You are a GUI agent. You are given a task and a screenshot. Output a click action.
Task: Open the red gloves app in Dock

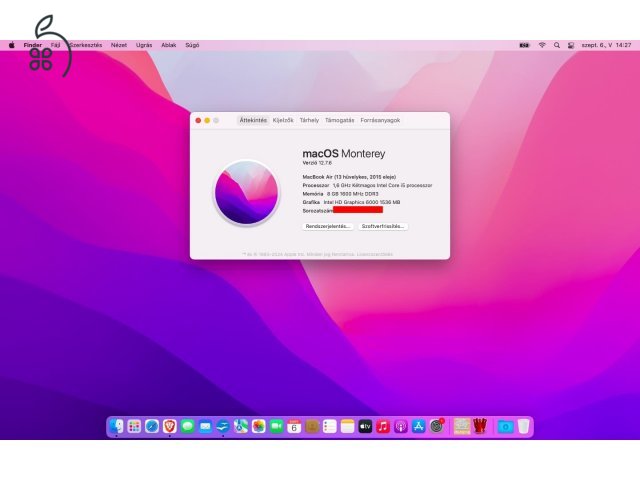point(480,427)
